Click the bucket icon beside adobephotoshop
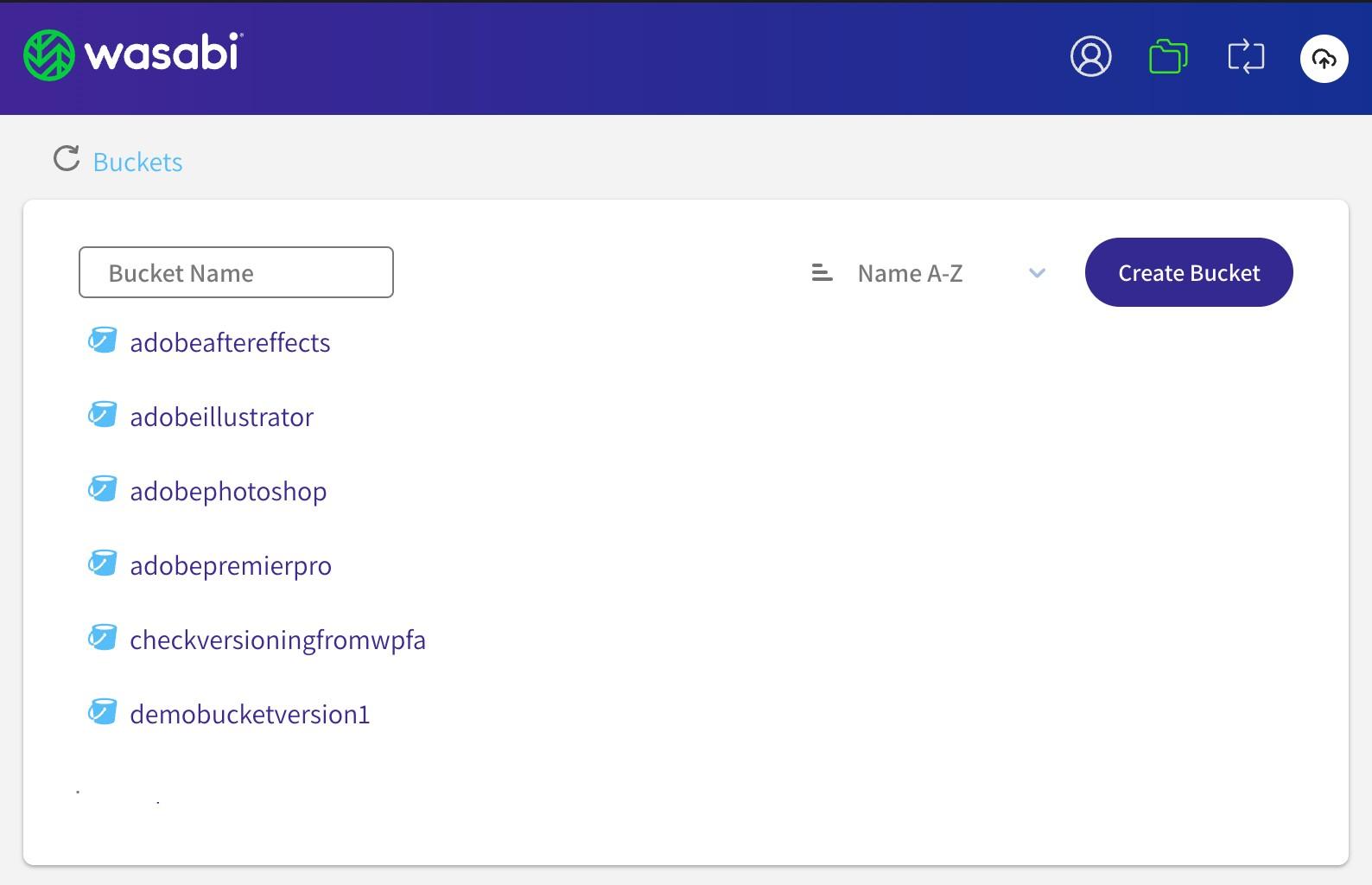1372x885 pixels. tap(103, 489)
